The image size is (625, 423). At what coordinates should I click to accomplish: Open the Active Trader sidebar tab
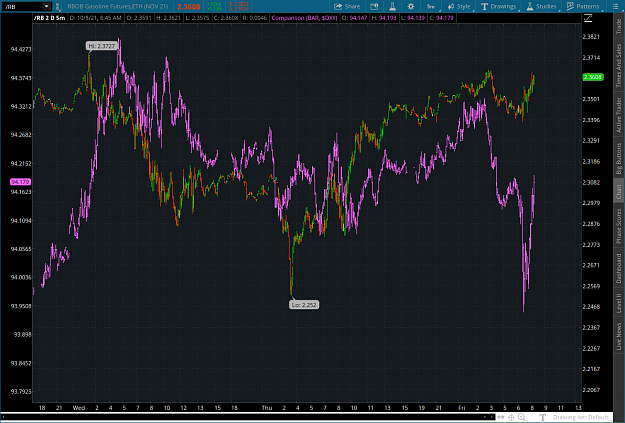click(619, 115)
